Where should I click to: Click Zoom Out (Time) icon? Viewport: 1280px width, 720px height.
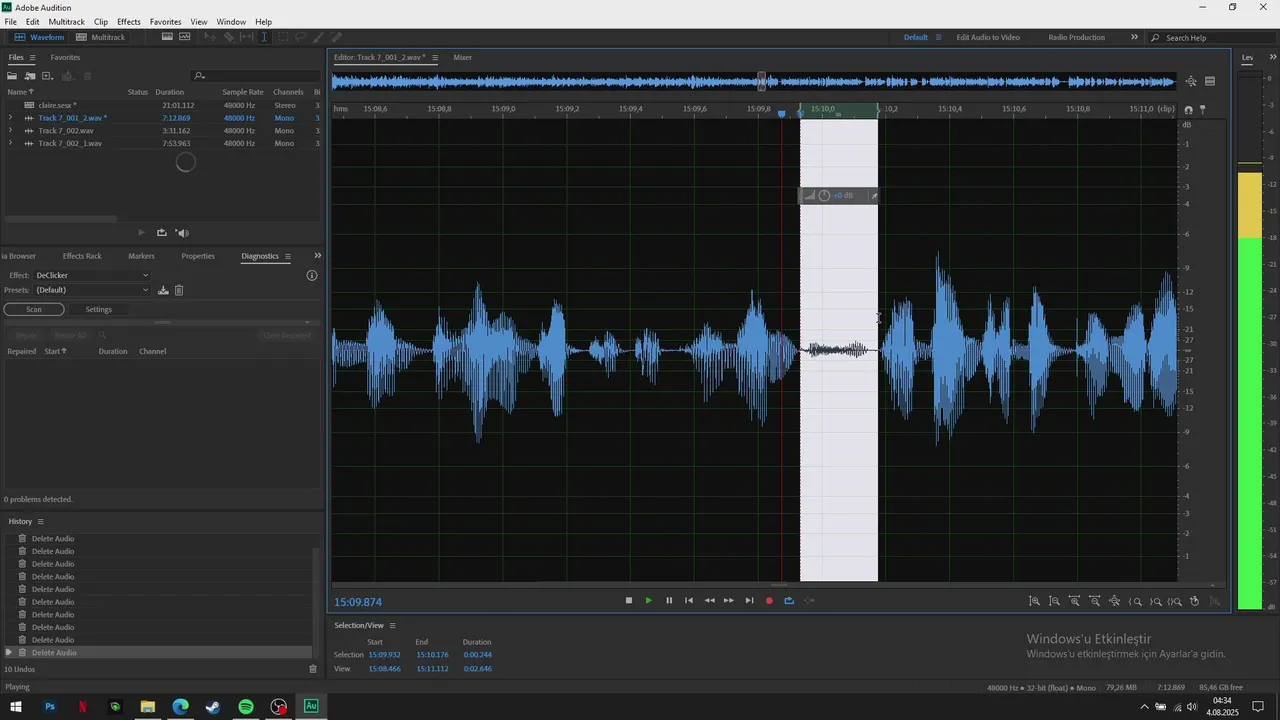click(x=1095, y=601)
